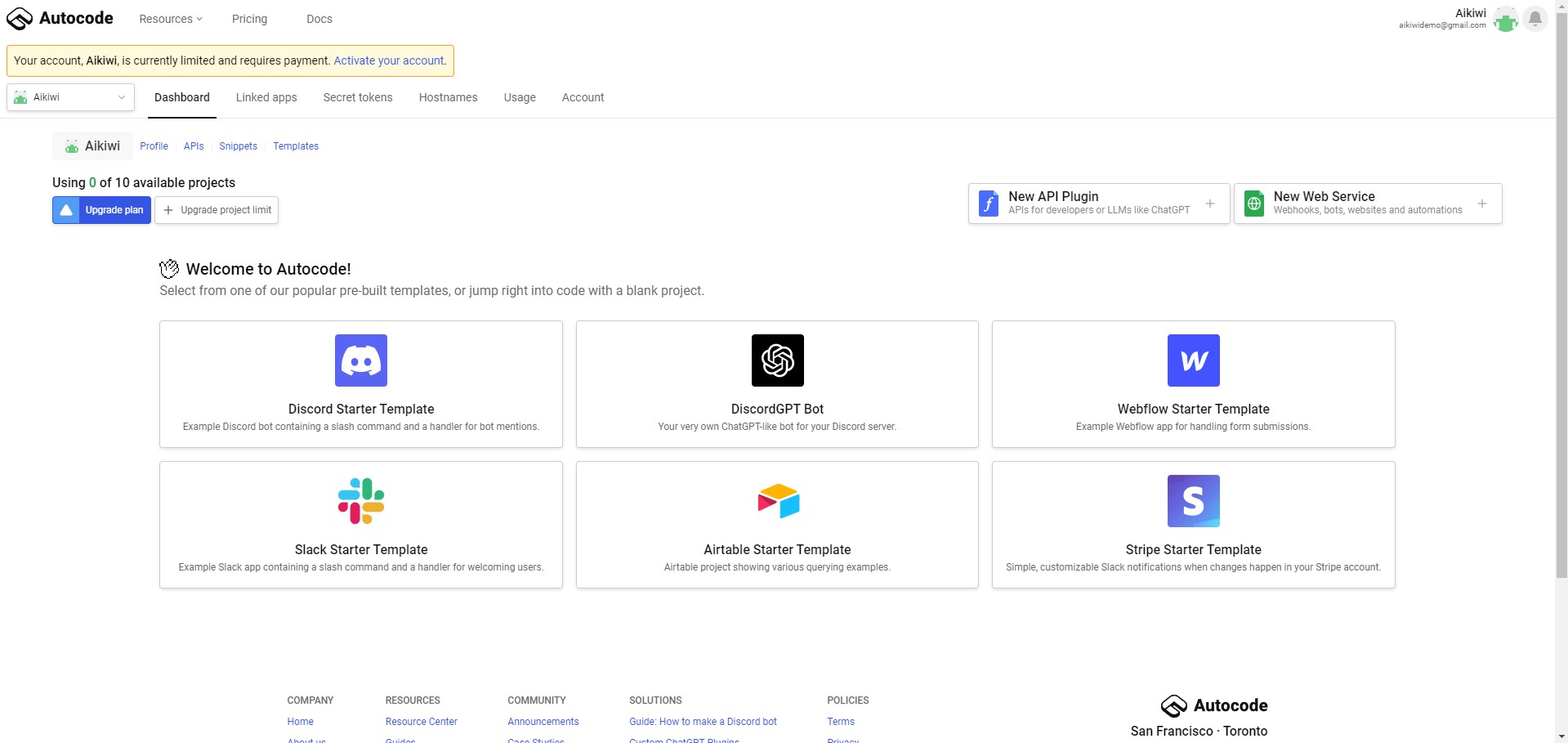
Task: Open the Templates link
Action: point(296,146)
